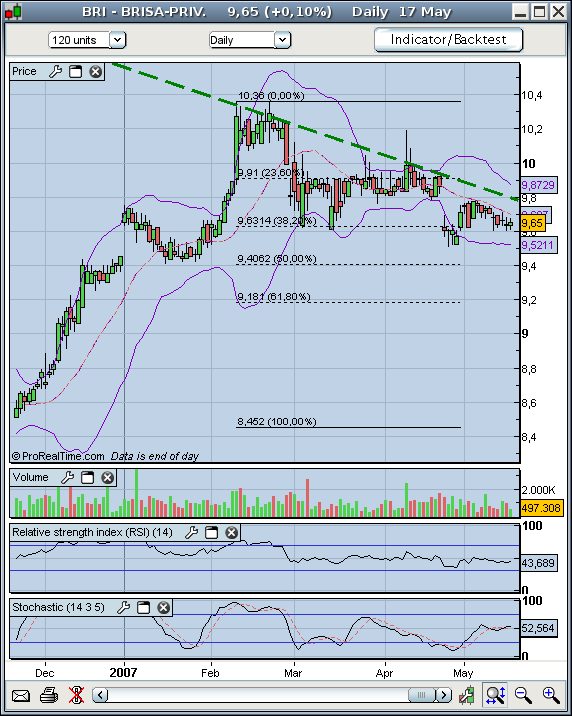Click Relative strength index (RSI) (14) label
Image resolution: width=572 pixels, height=716 pixels.
[92, 532]
